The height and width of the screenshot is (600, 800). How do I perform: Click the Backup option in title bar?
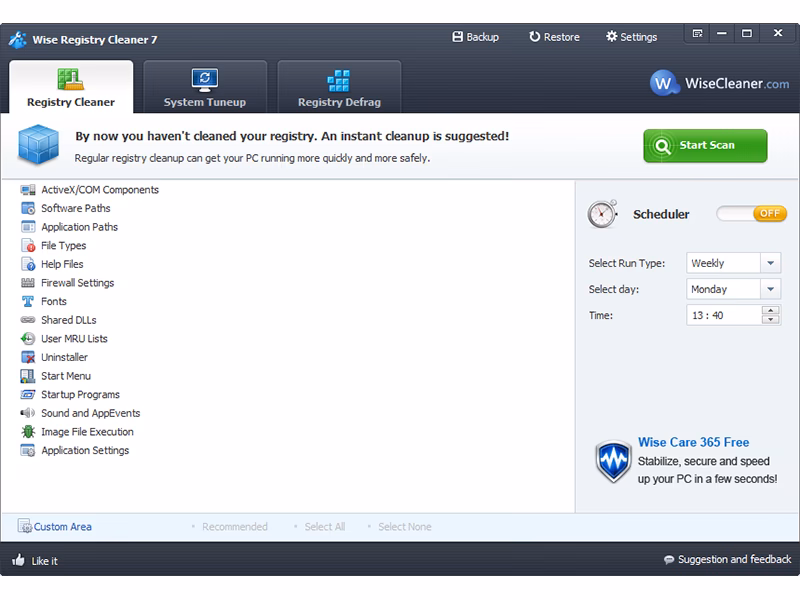pos(475,37)
